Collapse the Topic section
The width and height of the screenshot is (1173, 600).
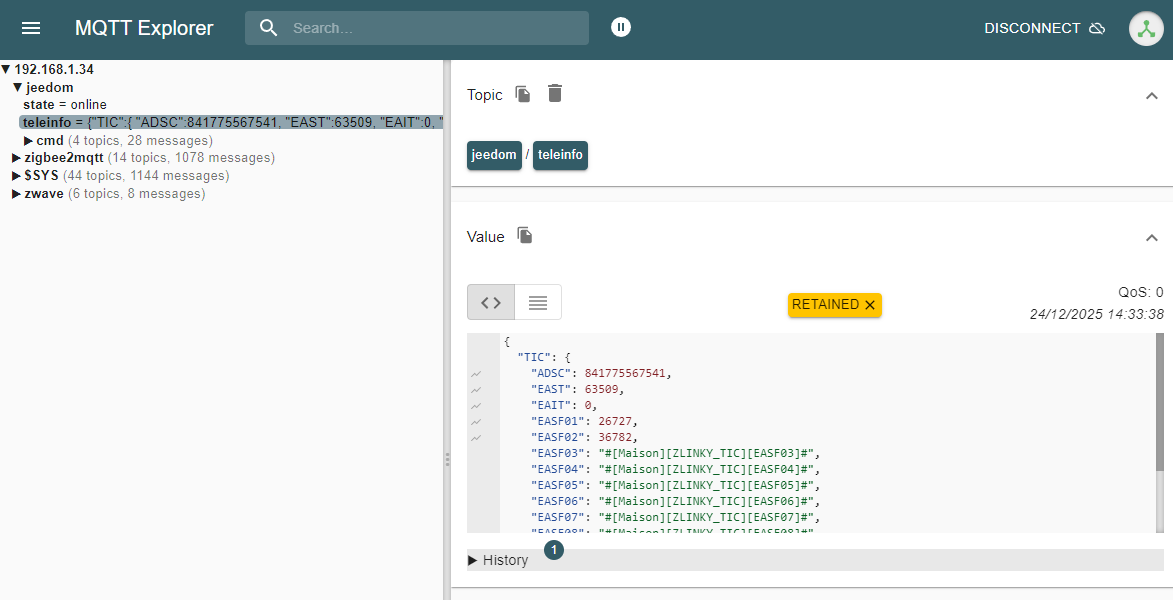pos(1151,96)
